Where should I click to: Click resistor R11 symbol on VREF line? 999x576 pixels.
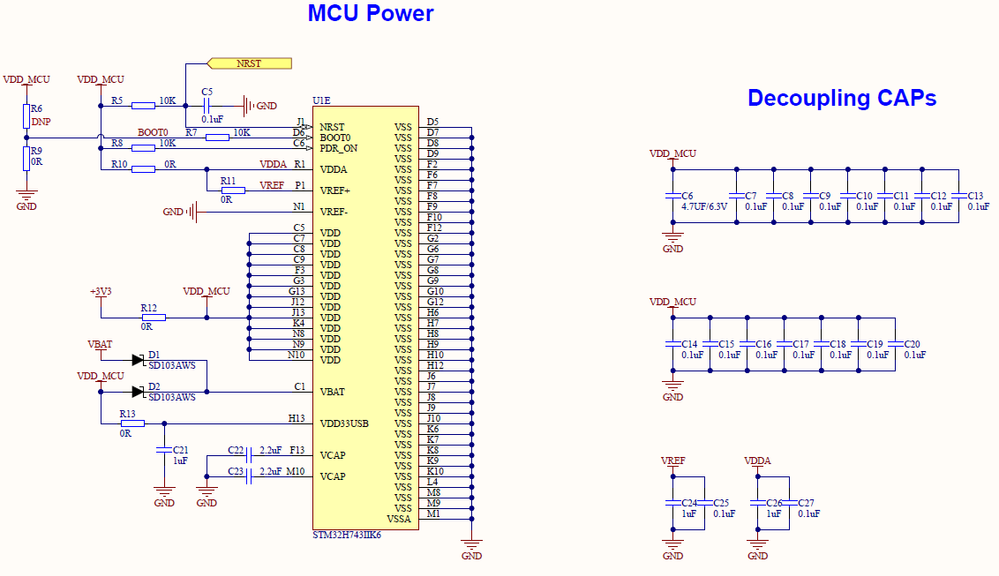(x=233, y=191)
